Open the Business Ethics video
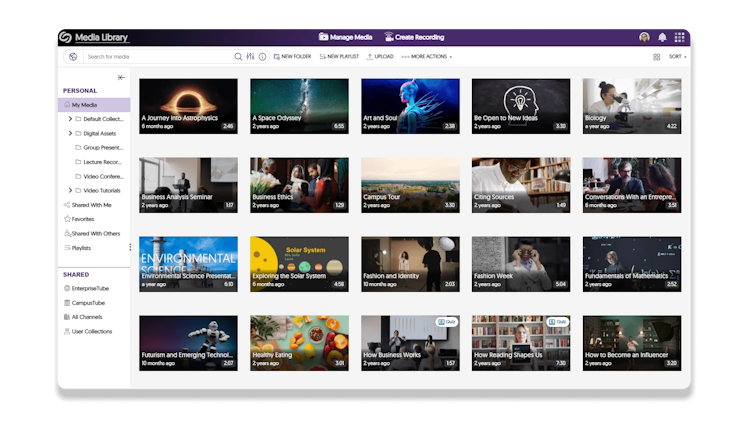This screenshot has height=422, width=750. click(x=299, y=185)
